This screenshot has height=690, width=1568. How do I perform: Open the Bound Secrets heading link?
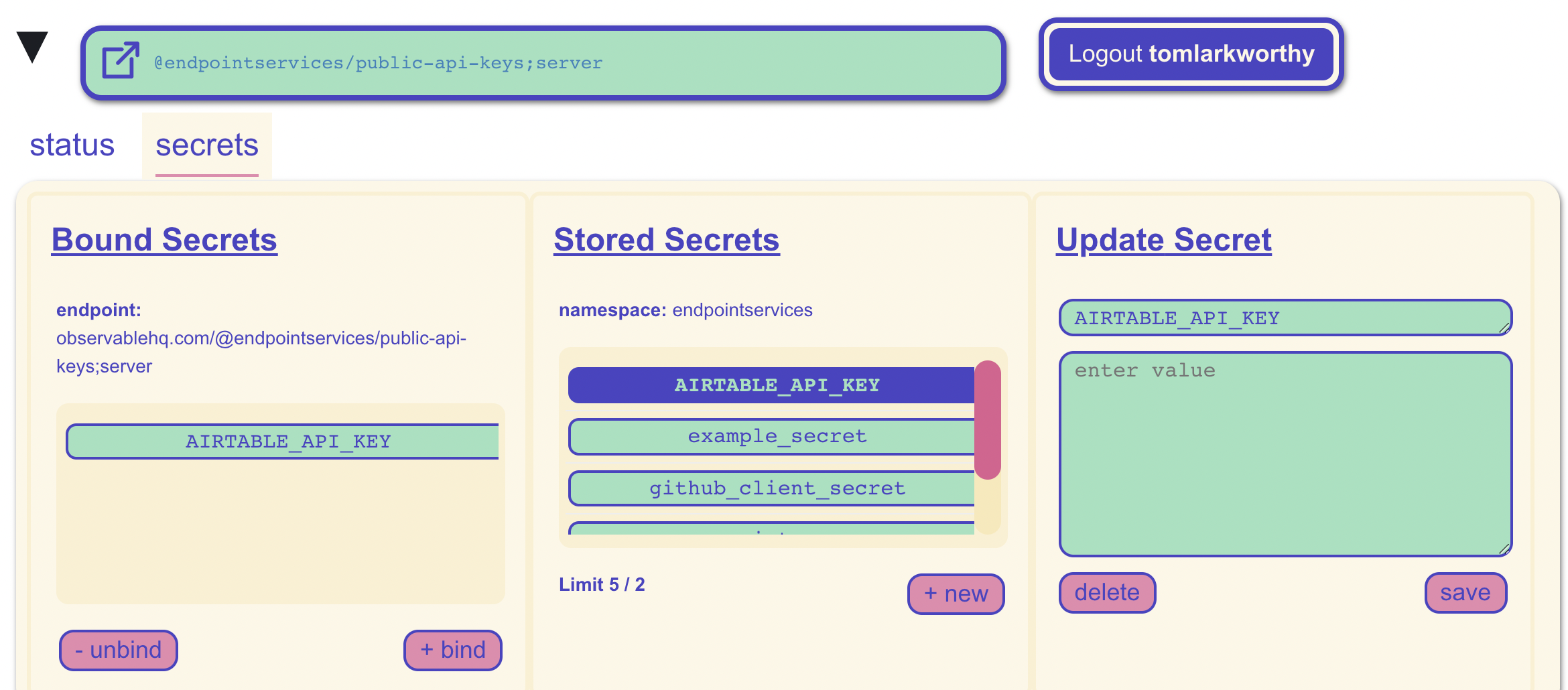pos(164,240)
